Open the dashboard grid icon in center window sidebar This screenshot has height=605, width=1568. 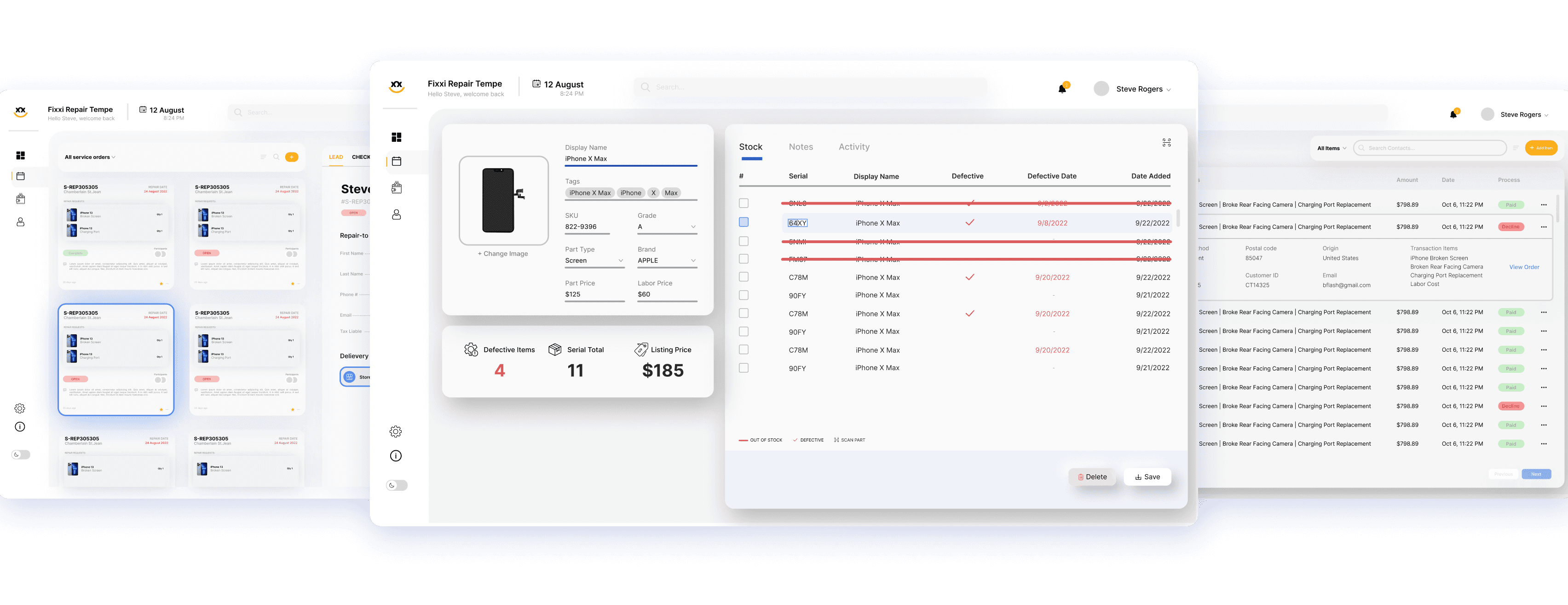[396, 137]
